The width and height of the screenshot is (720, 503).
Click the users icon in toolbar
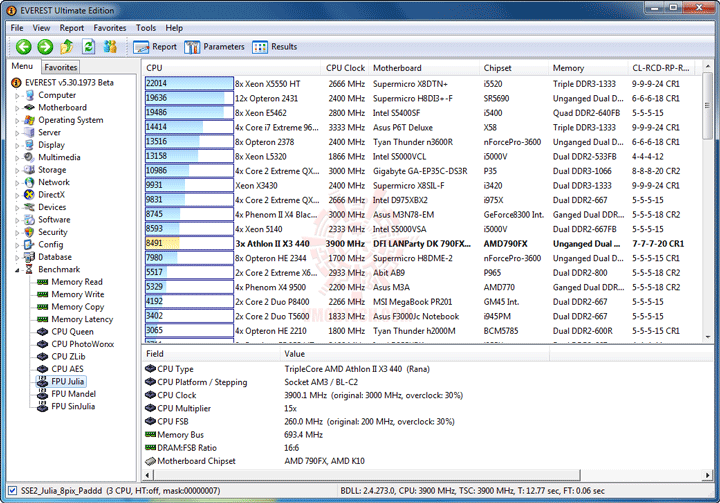point(110,46)
